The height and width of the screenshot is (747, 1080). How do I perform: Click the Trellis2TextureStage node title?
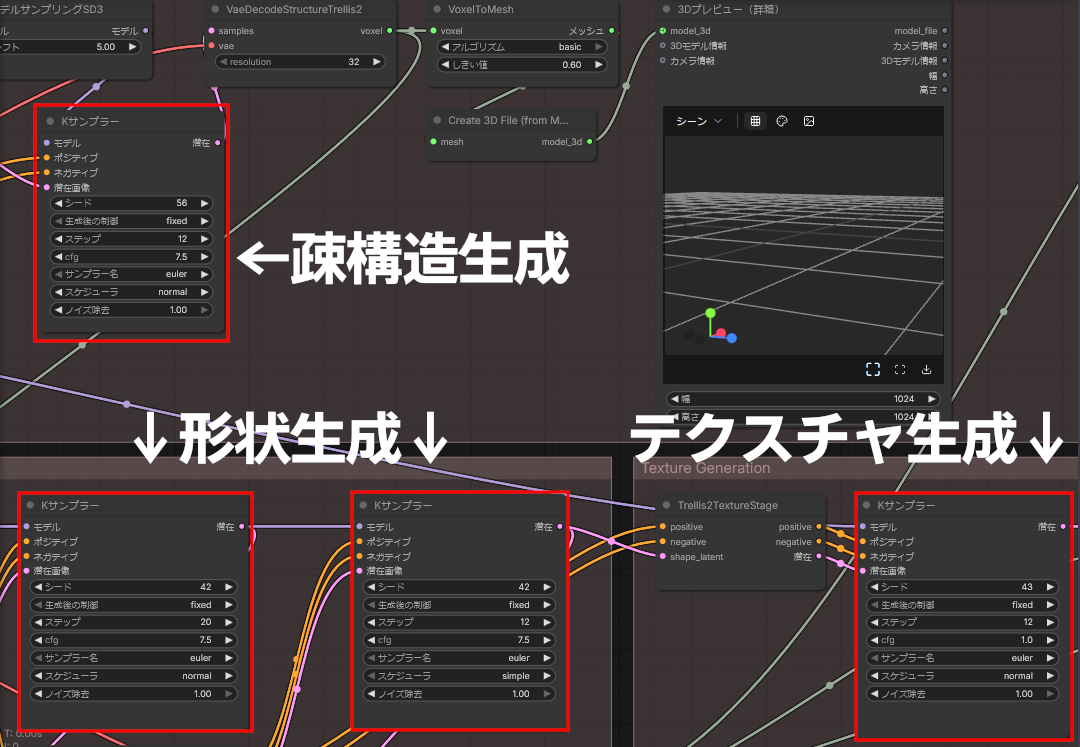click(x=727, y=505)
